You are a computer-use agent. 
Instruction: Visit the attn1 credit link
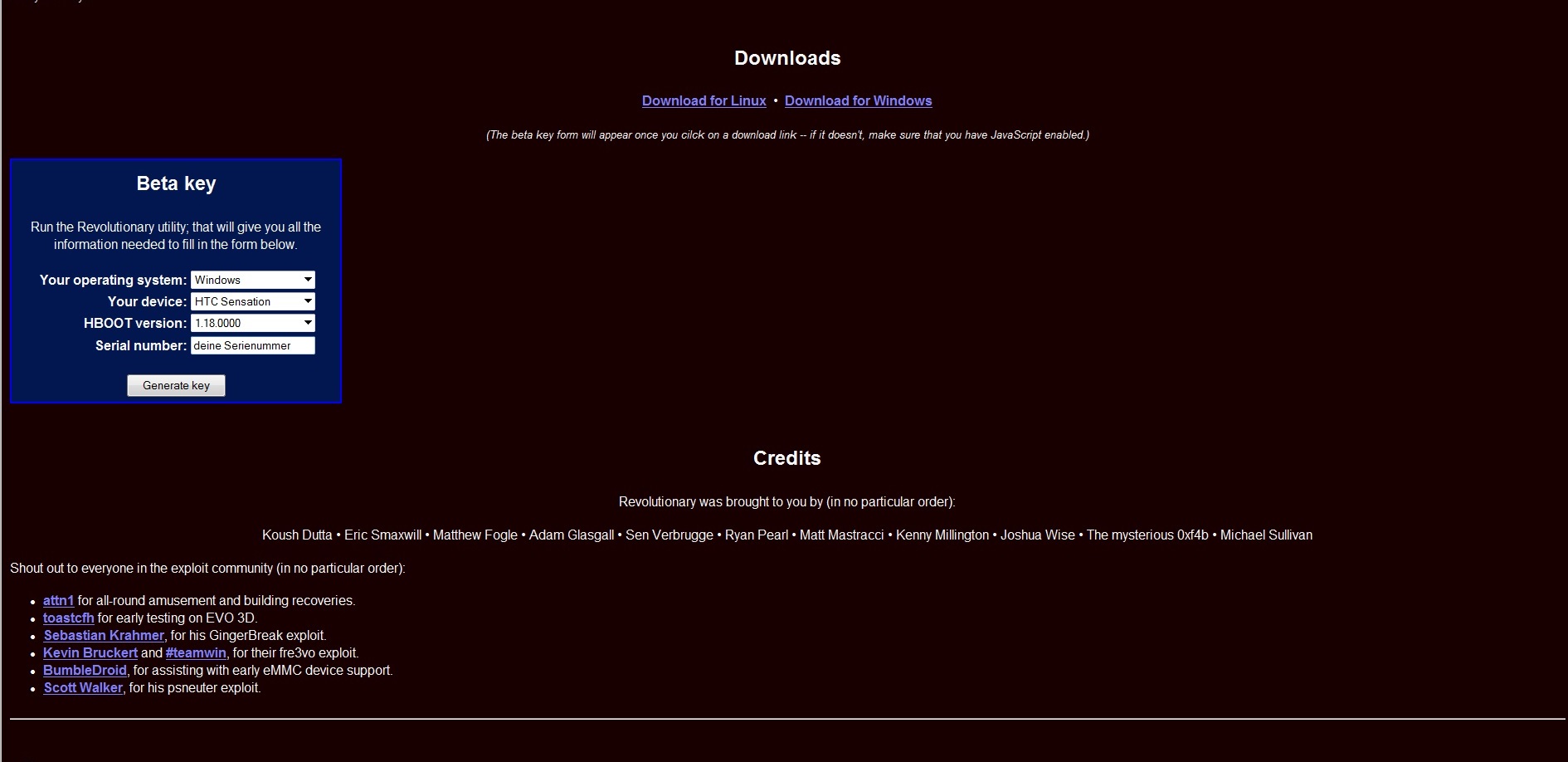click(x=58, y=600)
